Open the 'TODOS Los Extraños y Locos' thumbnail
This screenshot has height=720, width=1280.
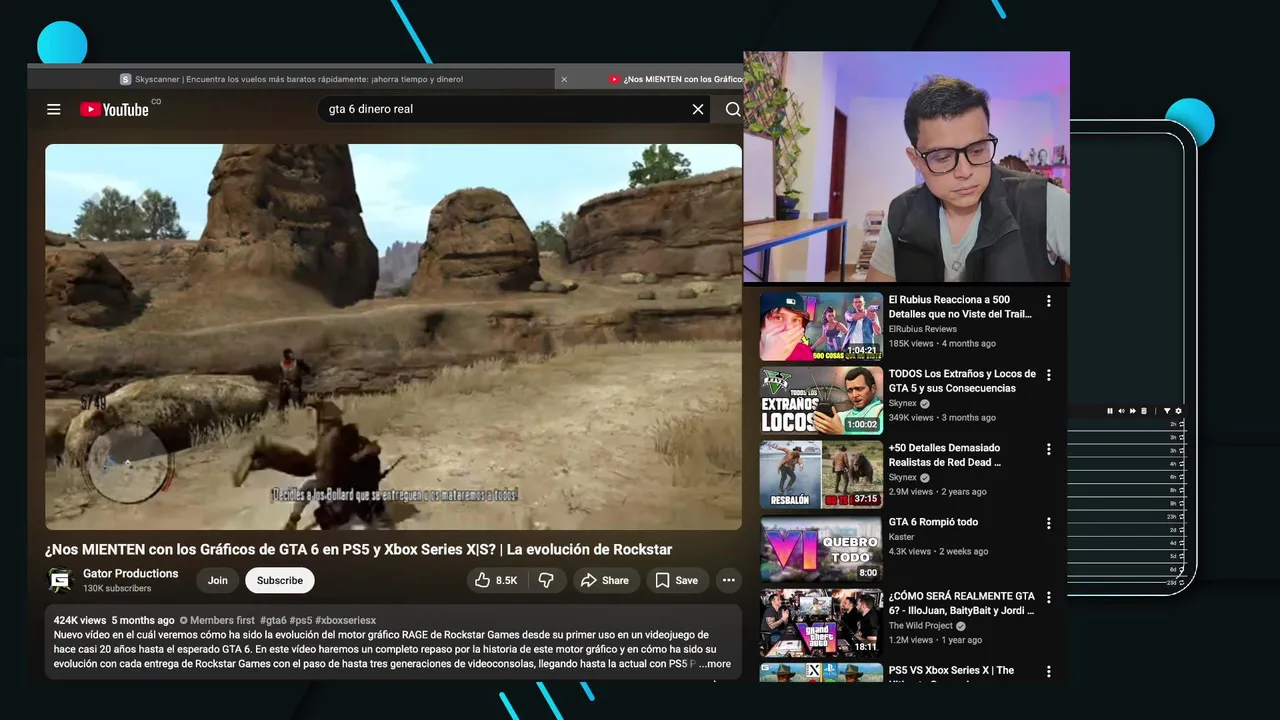821,400
